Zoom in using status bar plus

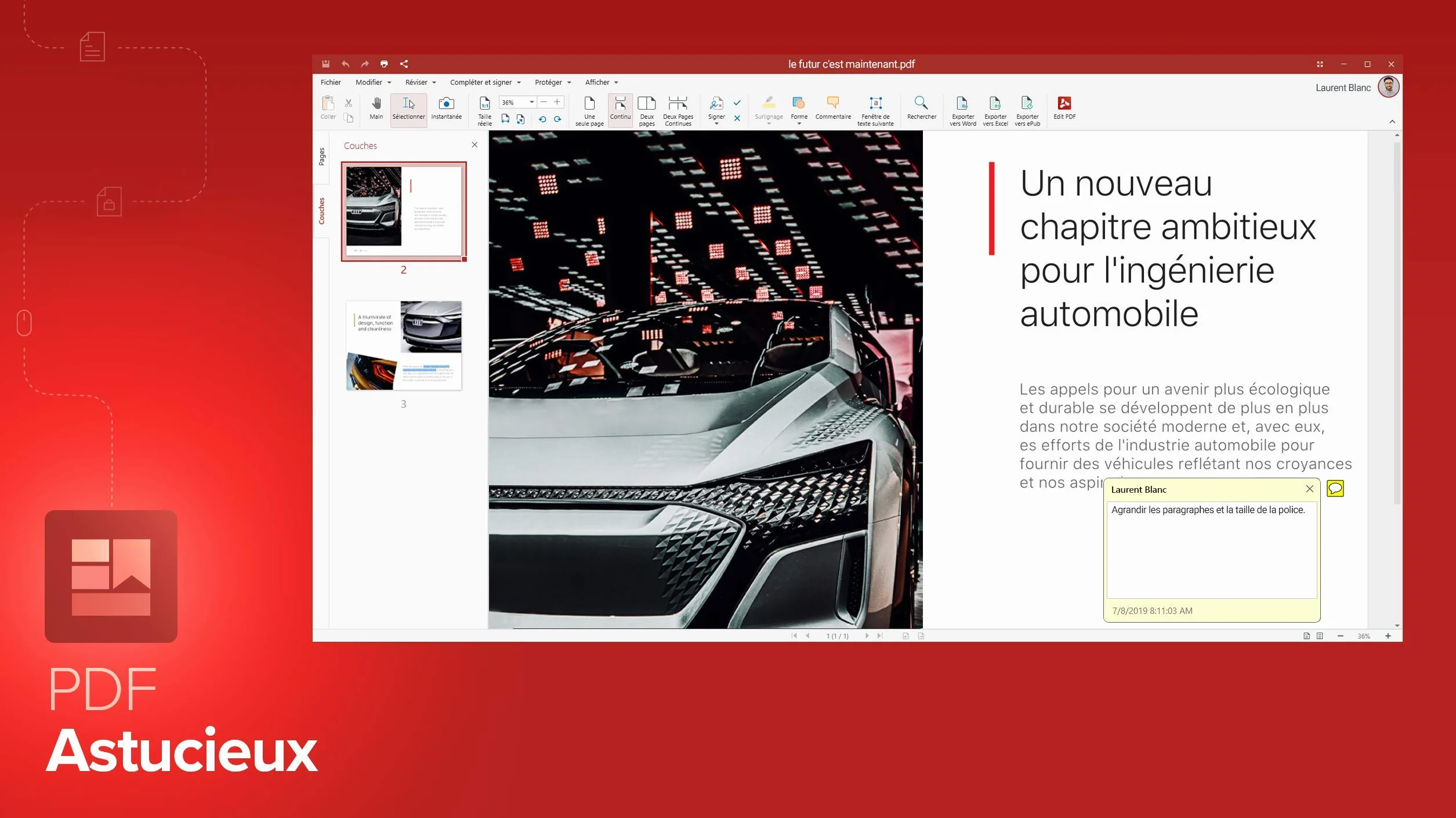1388,636
